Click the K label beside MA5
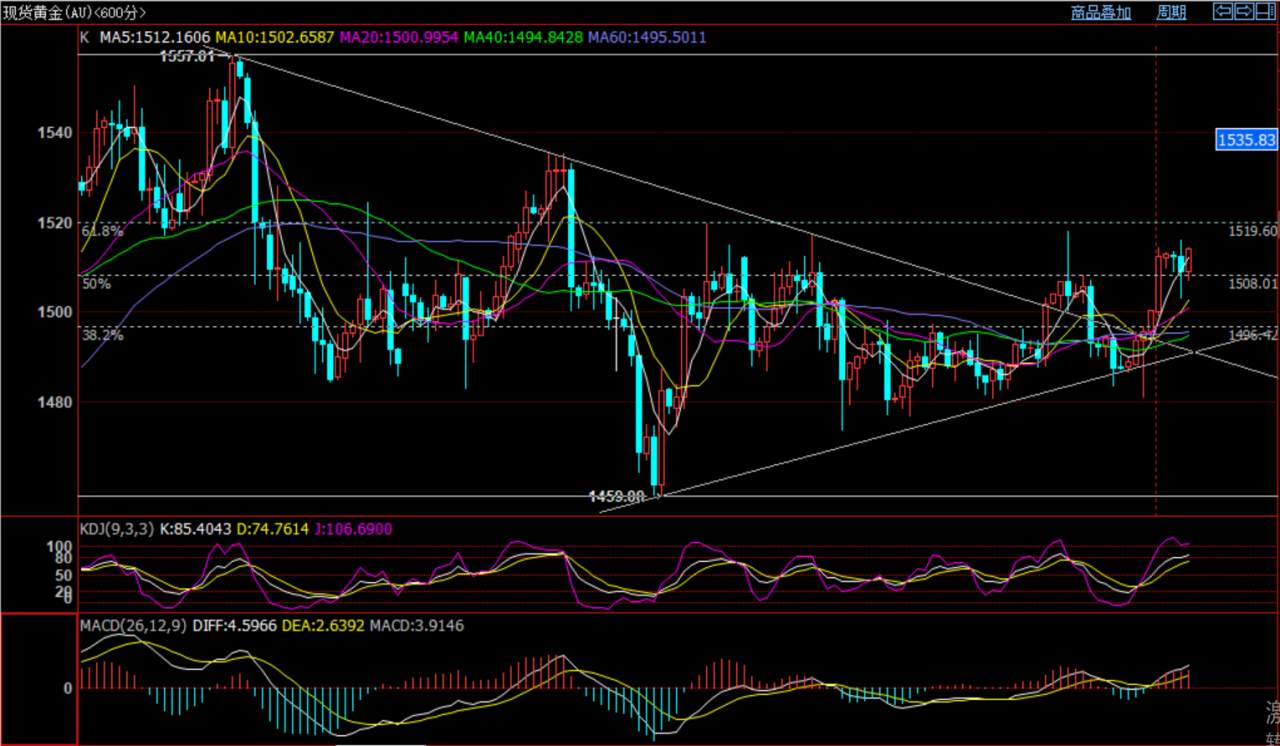Viewport: 1280px width, 746px height. point(84,38)
